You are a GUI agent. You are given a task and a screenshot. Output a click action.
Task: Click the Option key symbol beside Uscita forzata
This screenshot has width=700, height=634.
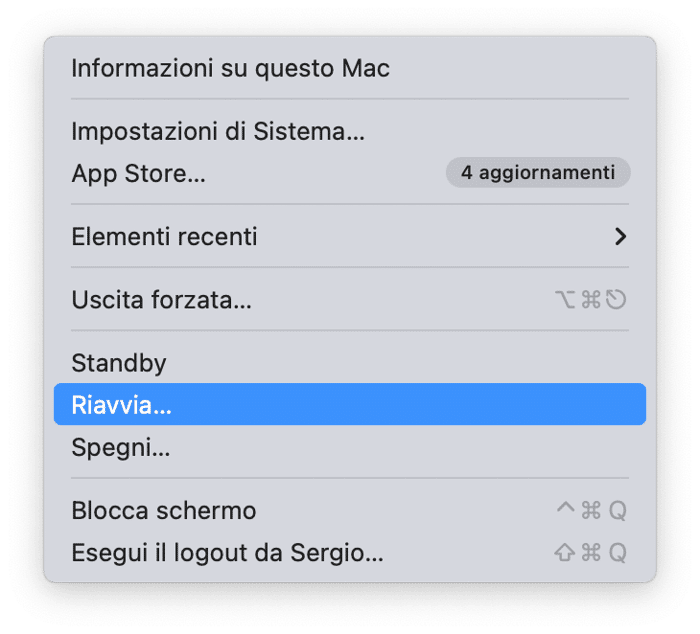(x=566, y=299)
